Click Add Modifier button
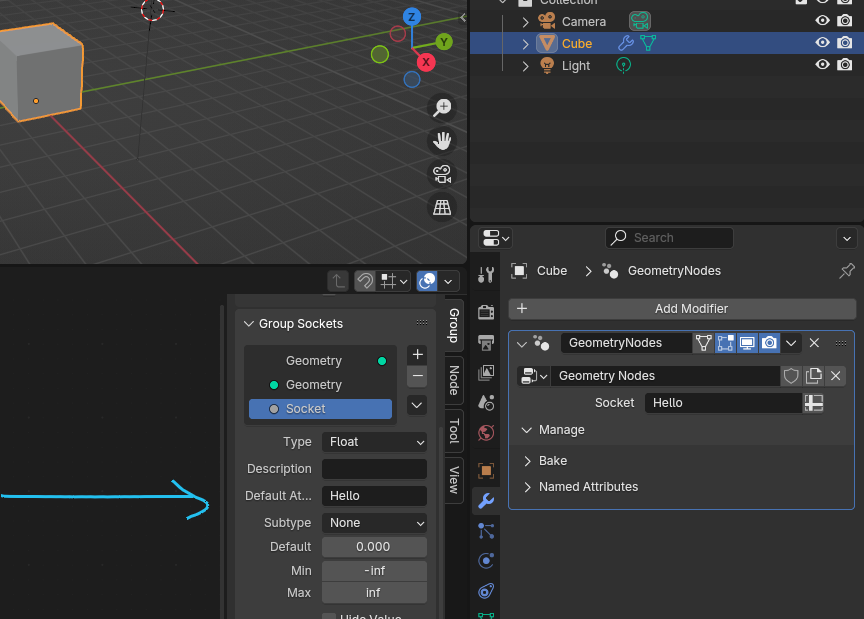 pyautogui.click(x=682, y=309)
